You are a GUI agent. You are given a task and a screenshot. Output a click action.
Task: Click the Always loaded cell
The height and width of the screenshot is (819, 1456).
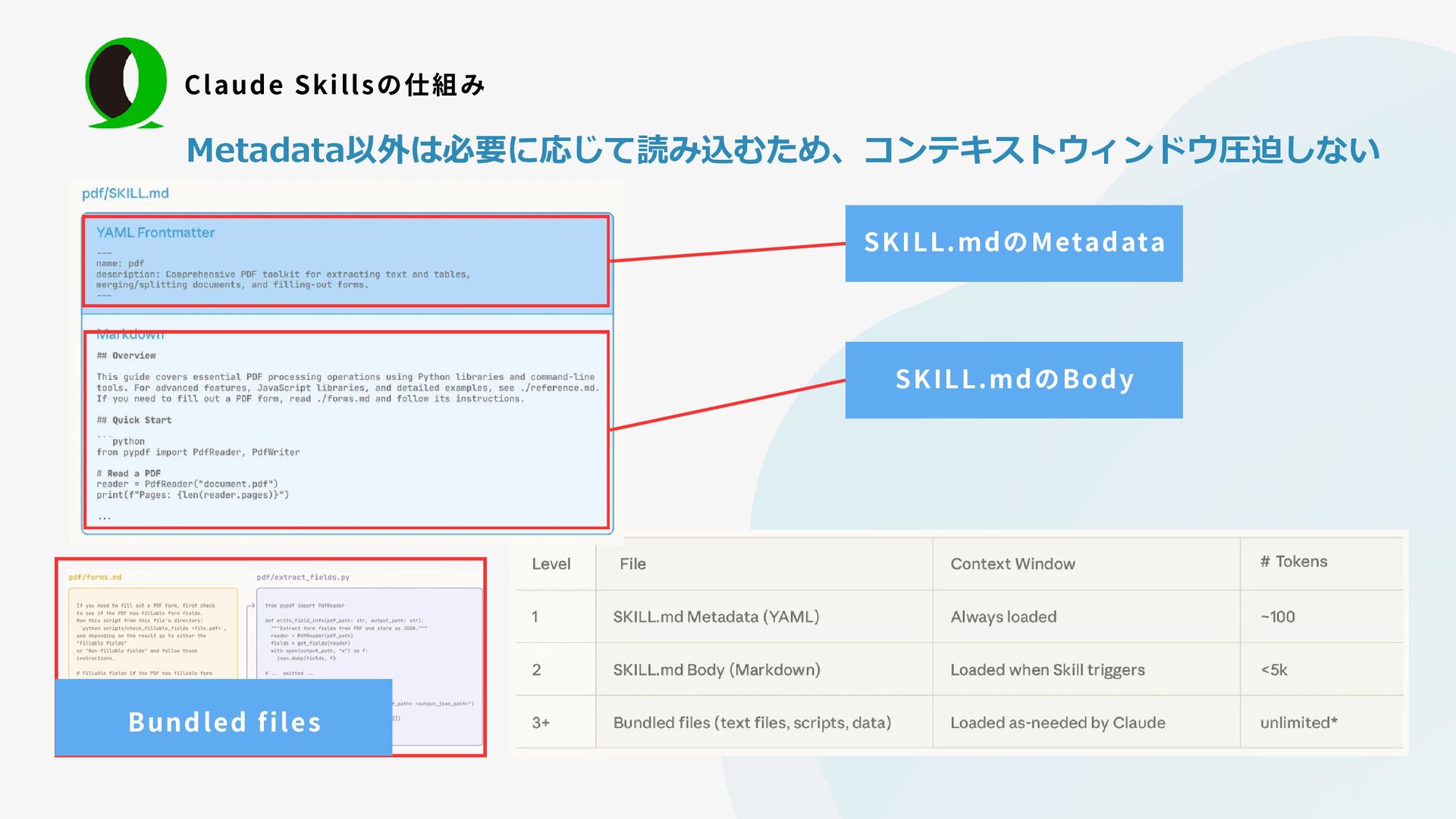[x=1003, y=617]
